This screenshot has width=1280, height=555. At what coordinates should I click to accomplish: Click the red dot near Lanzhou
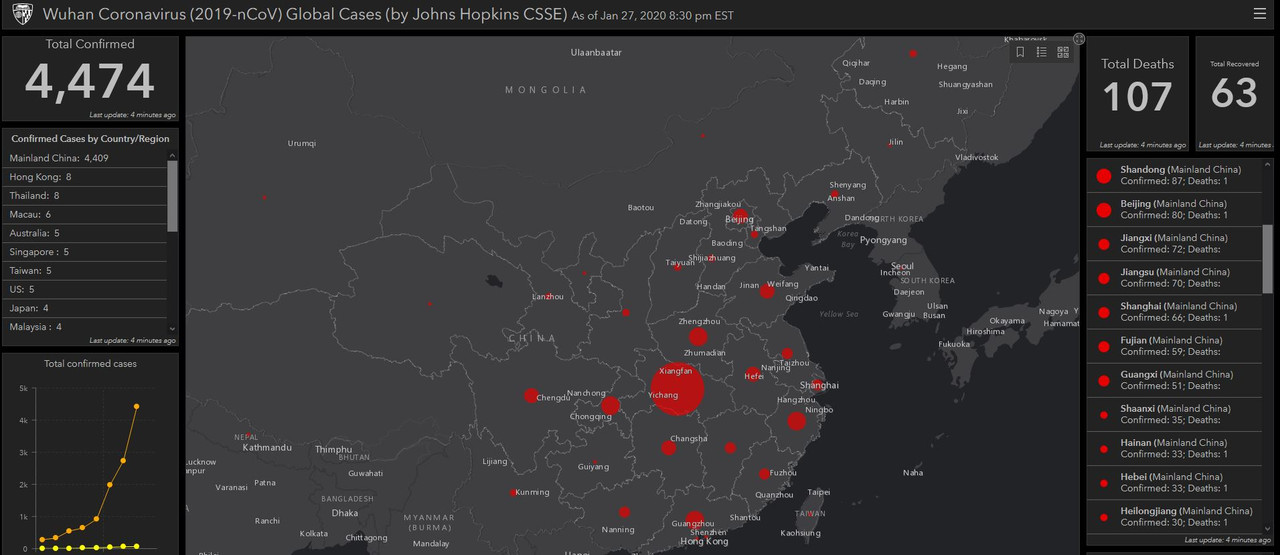pos(548,297)
